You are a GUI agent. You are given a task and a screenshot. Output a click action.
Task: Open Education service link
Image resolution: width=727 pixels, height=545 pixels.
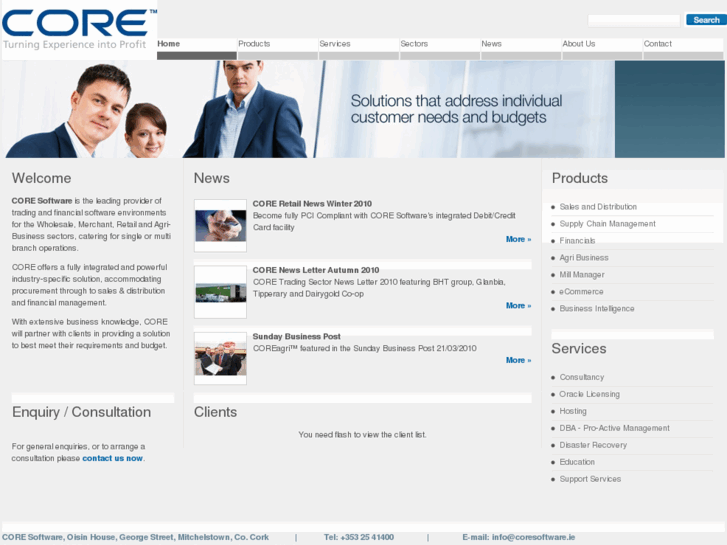click(577, 462)
